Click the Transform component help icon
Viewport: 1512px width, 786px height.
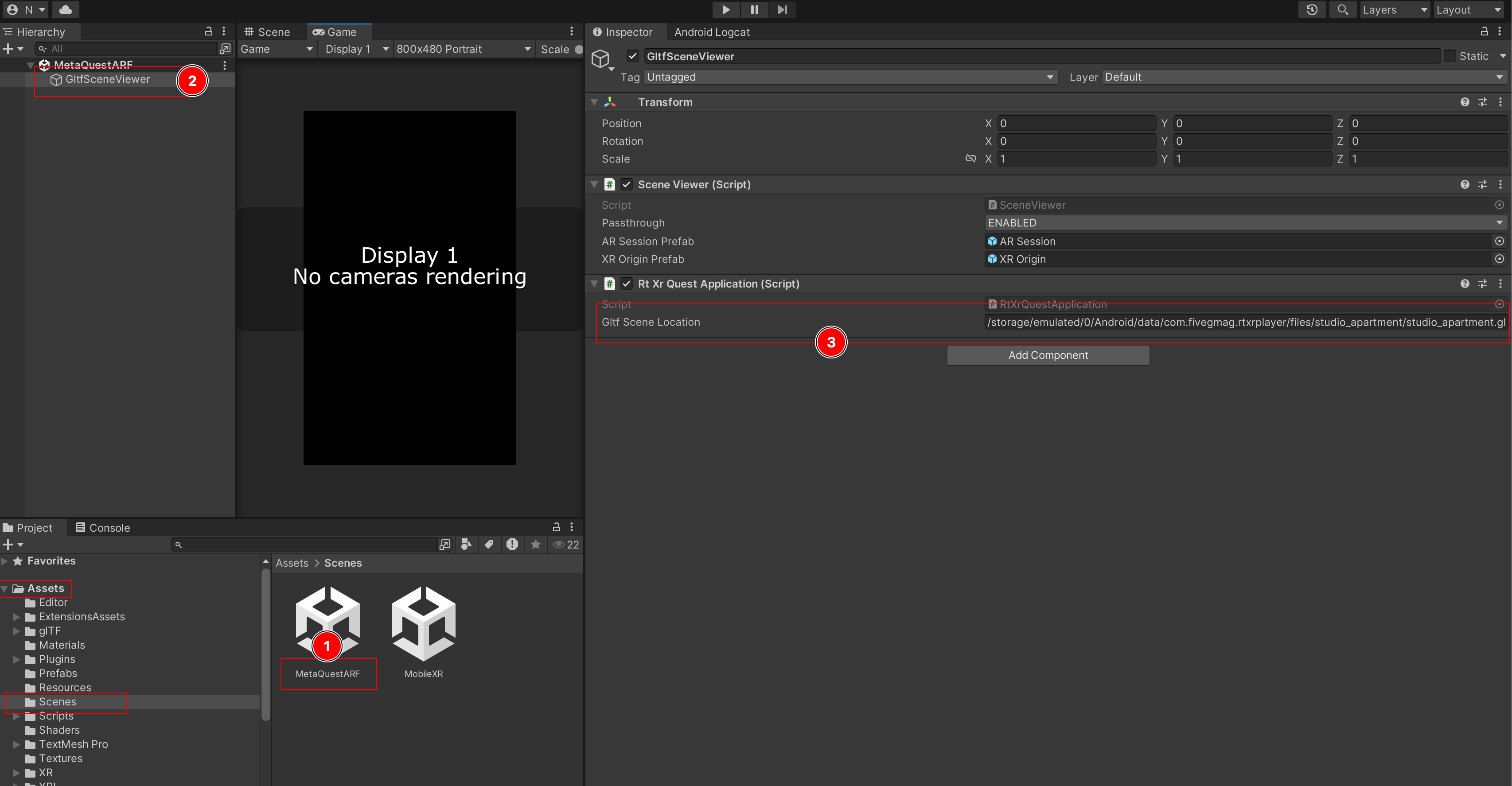click(x=1465, y=102)
